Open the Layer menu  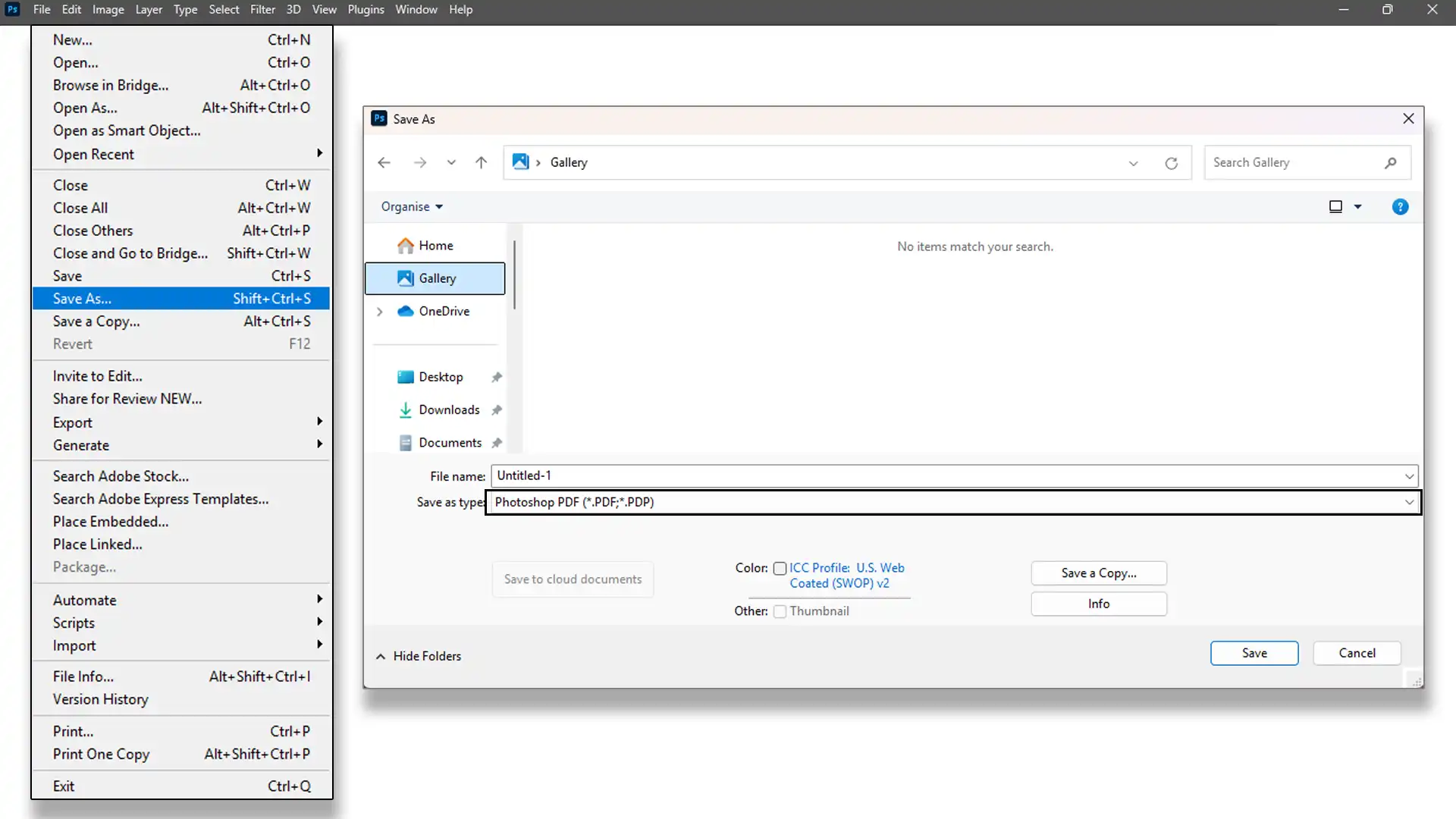click(x=149, y=9)
